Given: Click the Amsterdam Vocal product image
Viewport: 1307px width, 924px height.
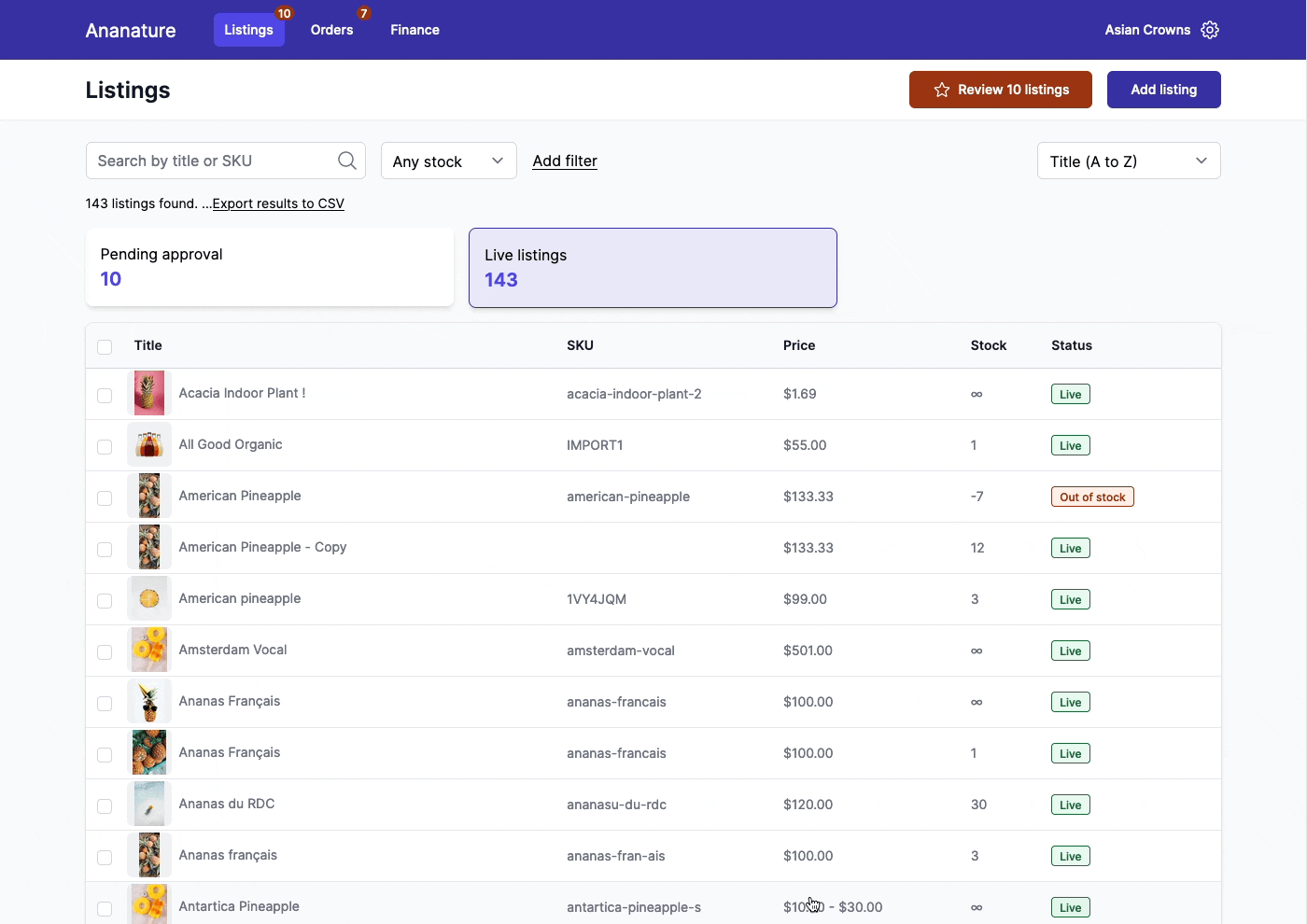Looking at the screenshot, I should (x=149, y=651).
